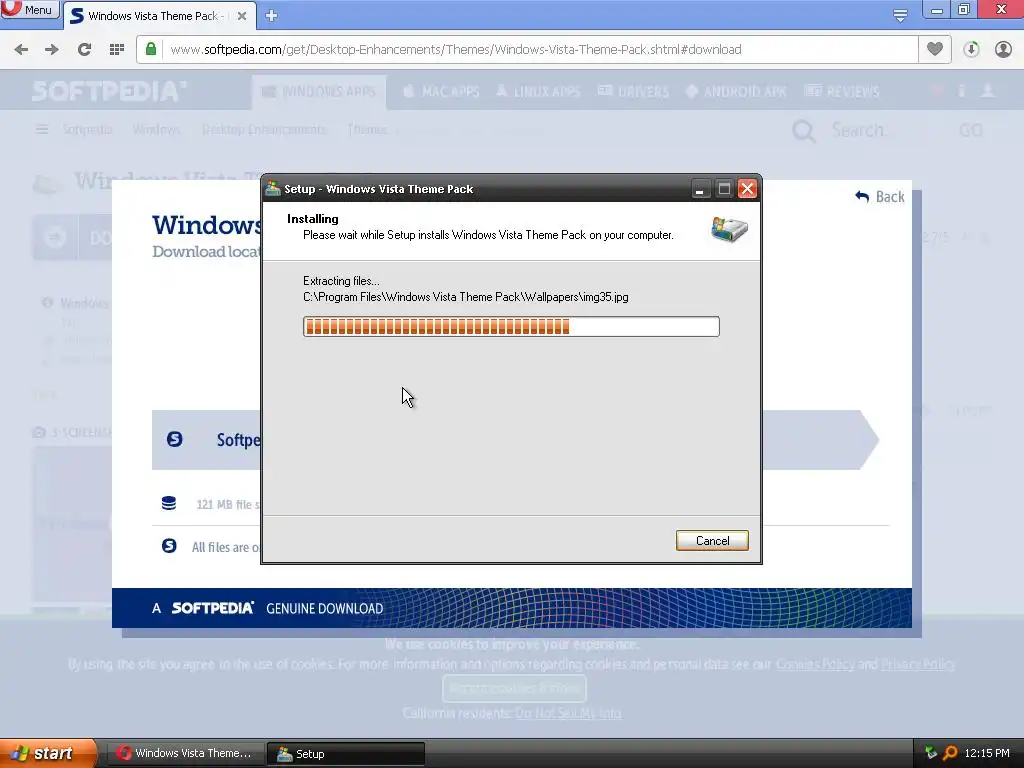
Task: Close the Setup dialog with red X
Action: point(747,189)
